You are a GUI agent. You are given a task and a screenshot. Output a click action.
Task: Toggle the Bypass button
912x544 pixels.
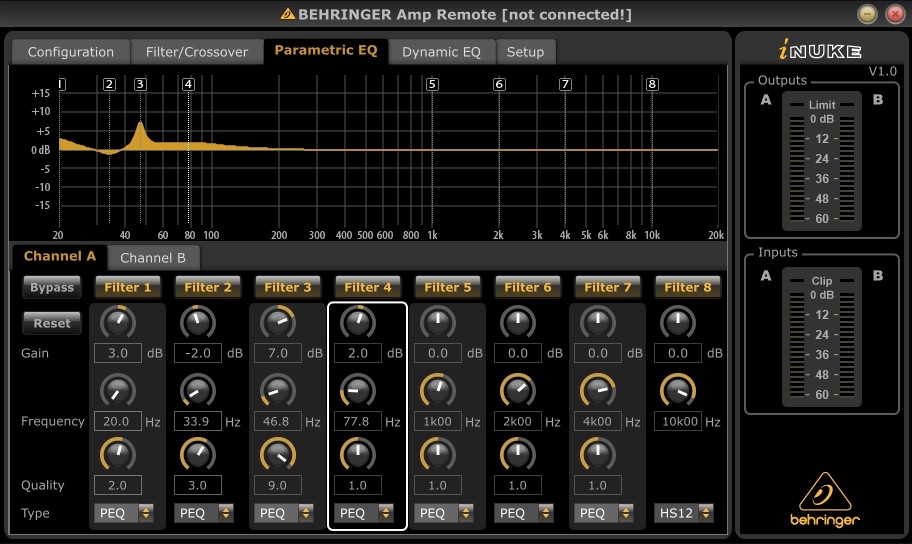point(52,287)
